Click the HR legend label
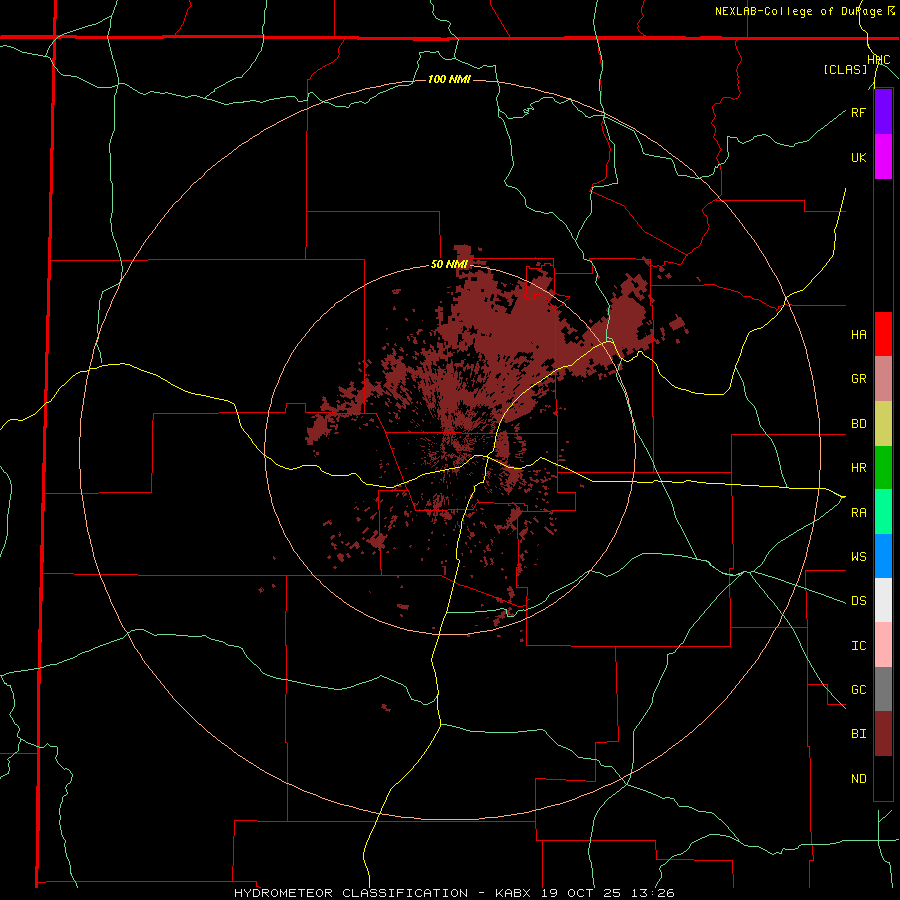The height and width of the screenshot is (900, 900). coord(858,468)
